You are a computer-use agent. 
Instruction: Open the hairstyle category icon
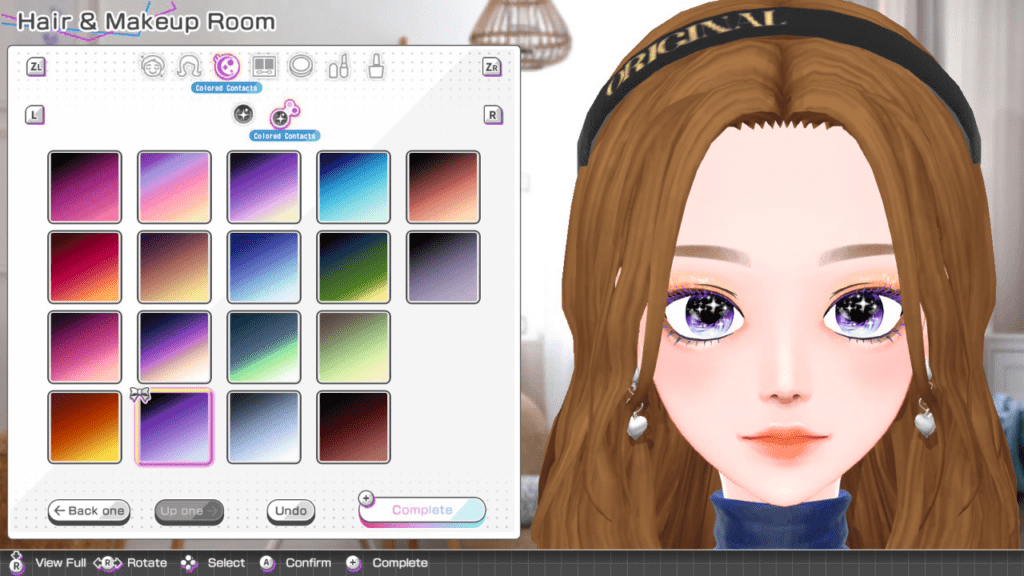pos(189,67)
